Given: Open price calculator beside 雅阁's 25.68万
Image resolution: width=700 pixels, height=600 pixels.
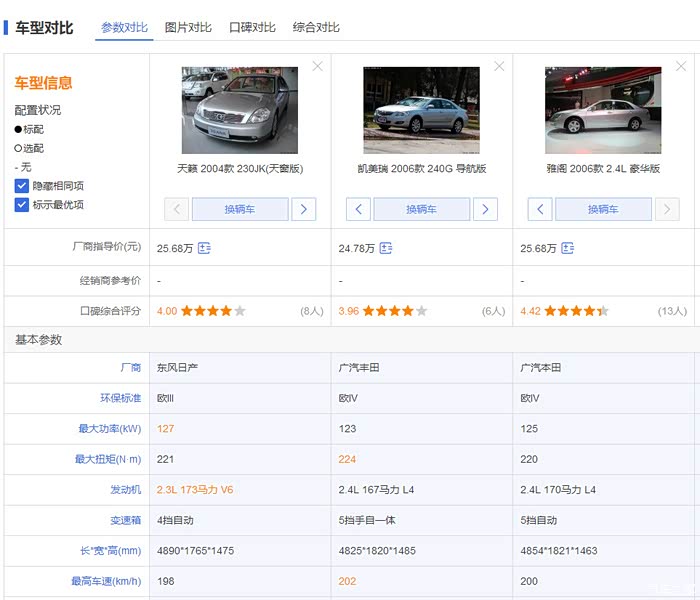Looking at the screenshot, I should pos(567,248).
